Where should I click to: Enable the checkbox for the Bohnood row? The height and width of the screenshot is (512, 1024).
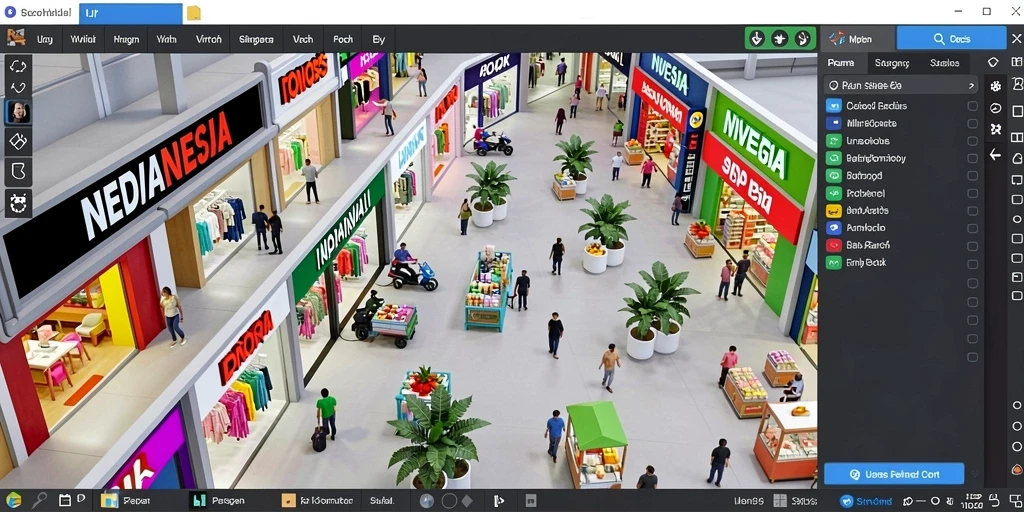coord(972,176)
